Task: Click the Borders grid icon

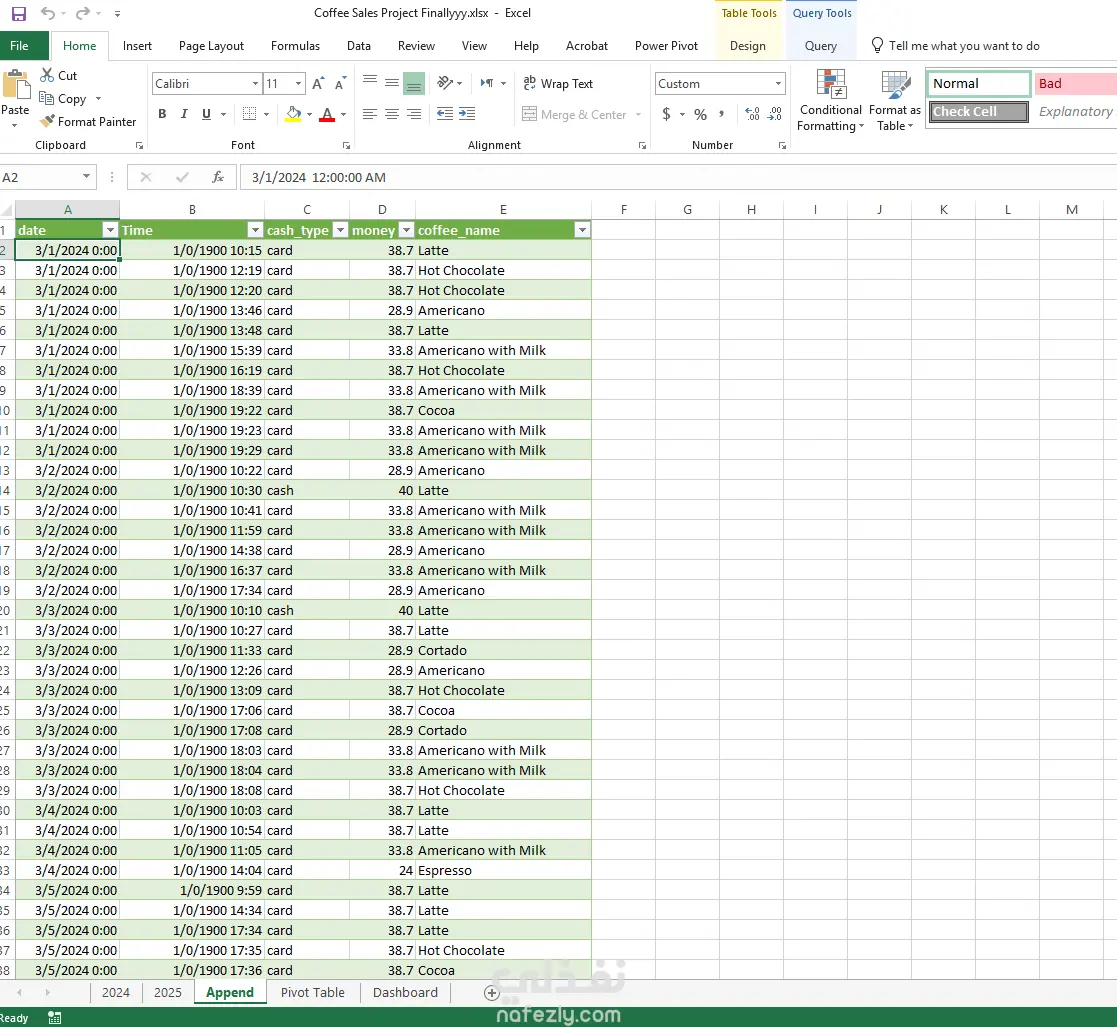Action: pyautogui.click(x=249, y=114)
